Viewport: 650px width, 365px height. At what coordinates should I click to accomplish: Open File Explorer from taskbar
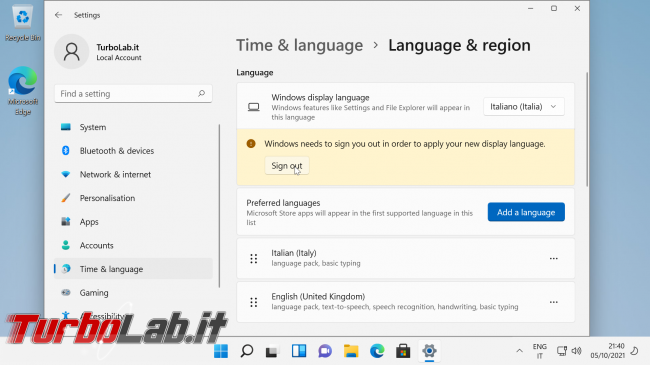[x=351, y=351]
